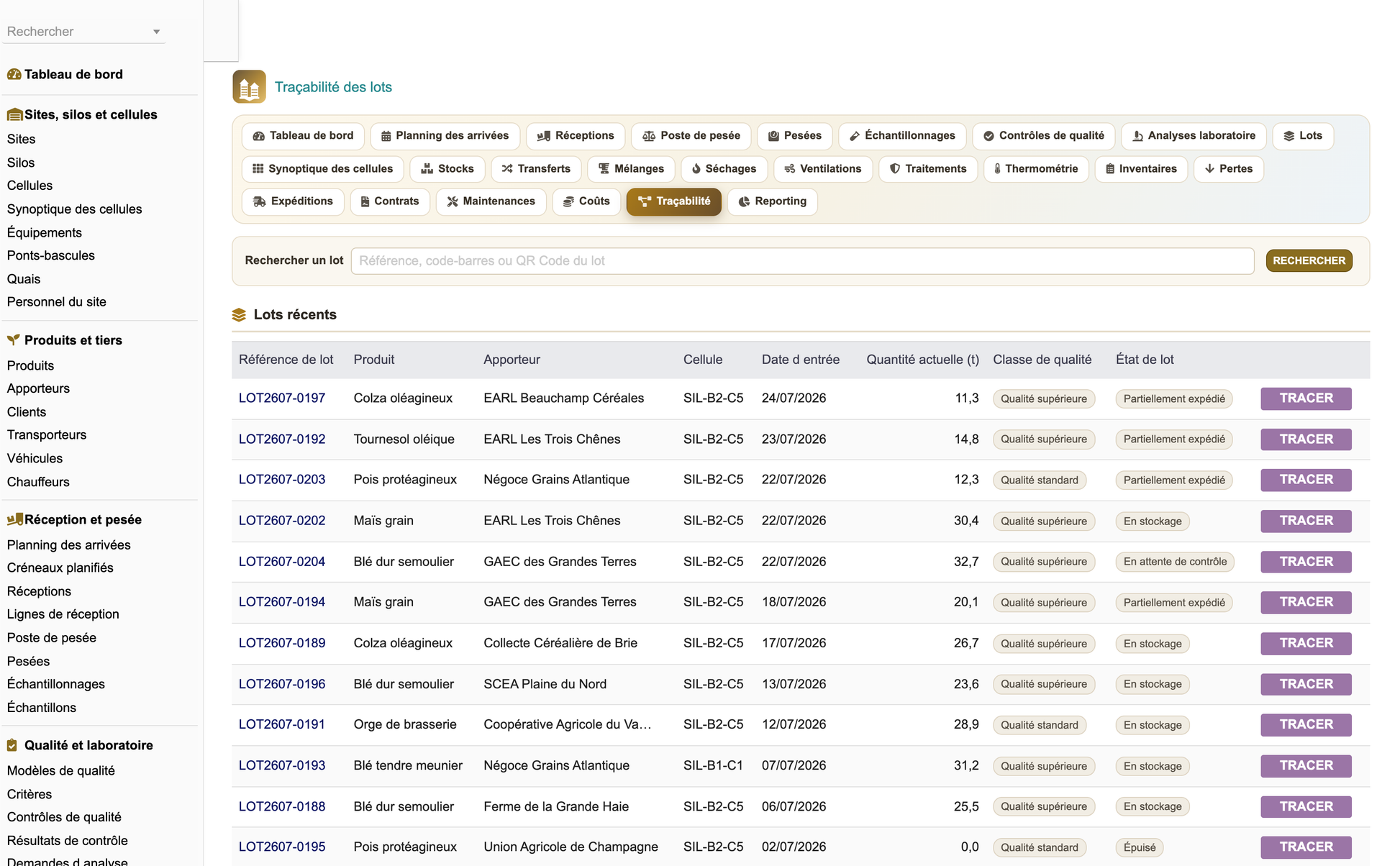
Task: Open the Tableau de bord tab in module bar
Action: pyautogui.click(x=303, y=136)
